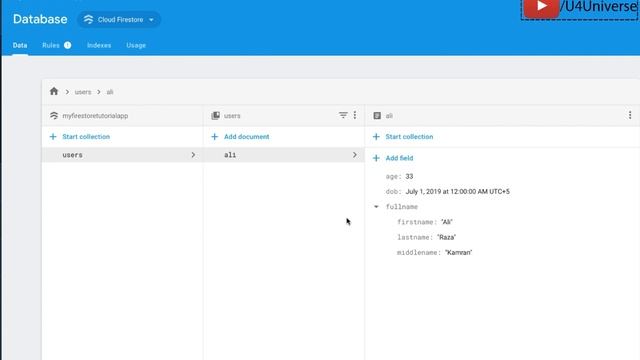Click the age field value 33

coord(409,176)
